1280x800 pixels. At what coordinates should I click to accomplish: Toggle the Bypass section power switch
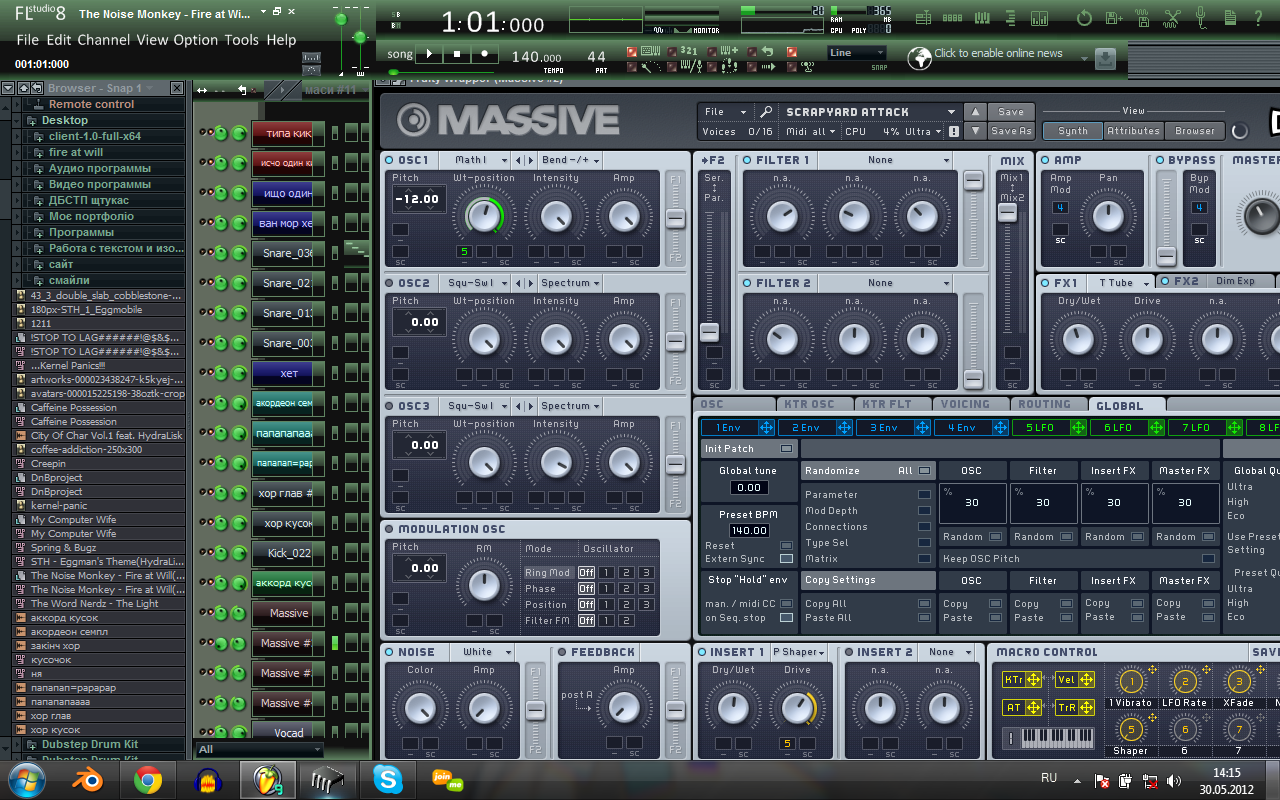click(x=1160, y=160)
